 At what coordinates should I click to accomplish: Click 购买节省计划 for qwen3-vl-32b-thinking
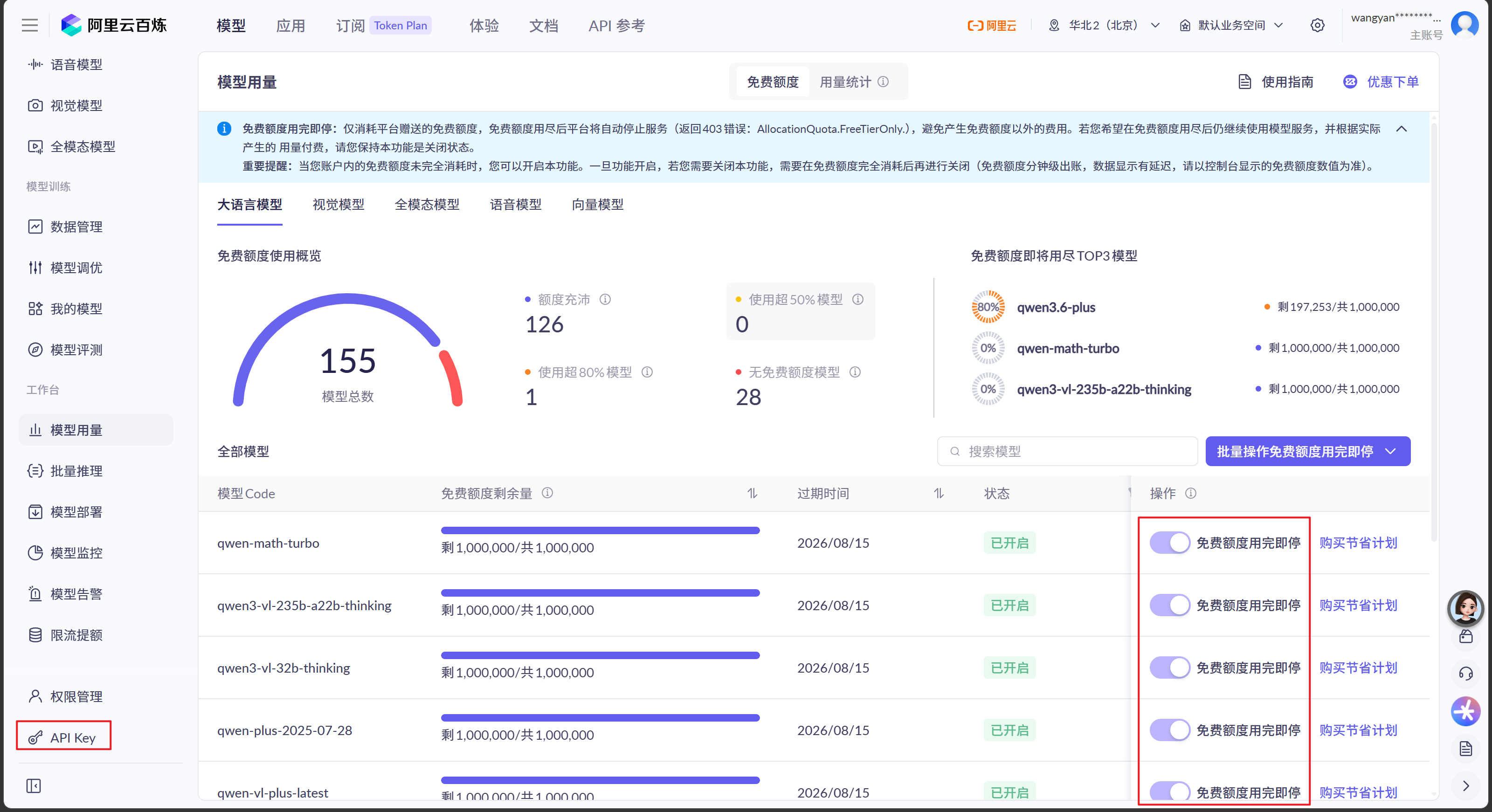point(1358,668)
